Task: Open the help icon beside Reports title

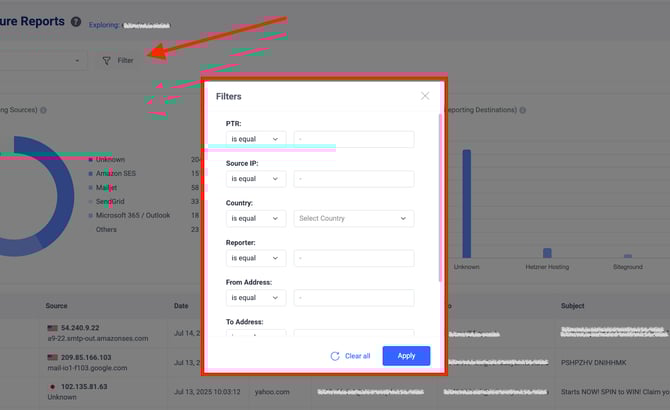Action: click(x=76, y=22)
